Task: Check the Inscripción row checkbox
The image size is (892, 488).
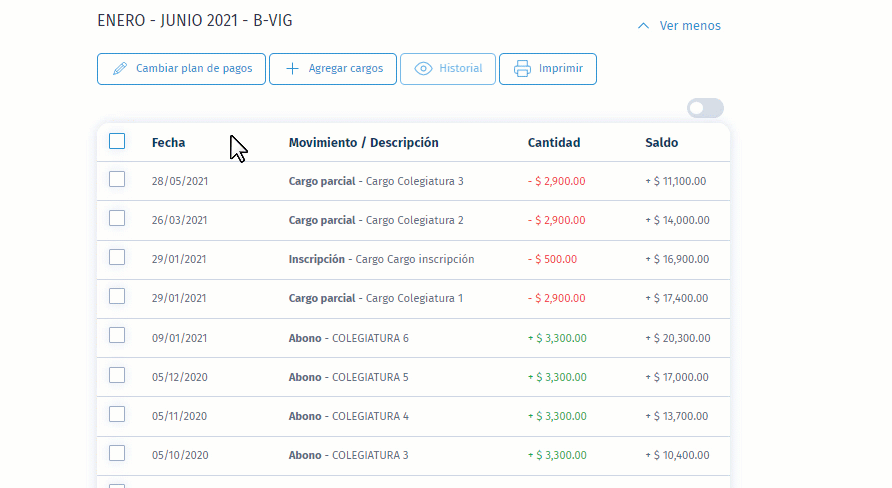Action: click(117, 257)
